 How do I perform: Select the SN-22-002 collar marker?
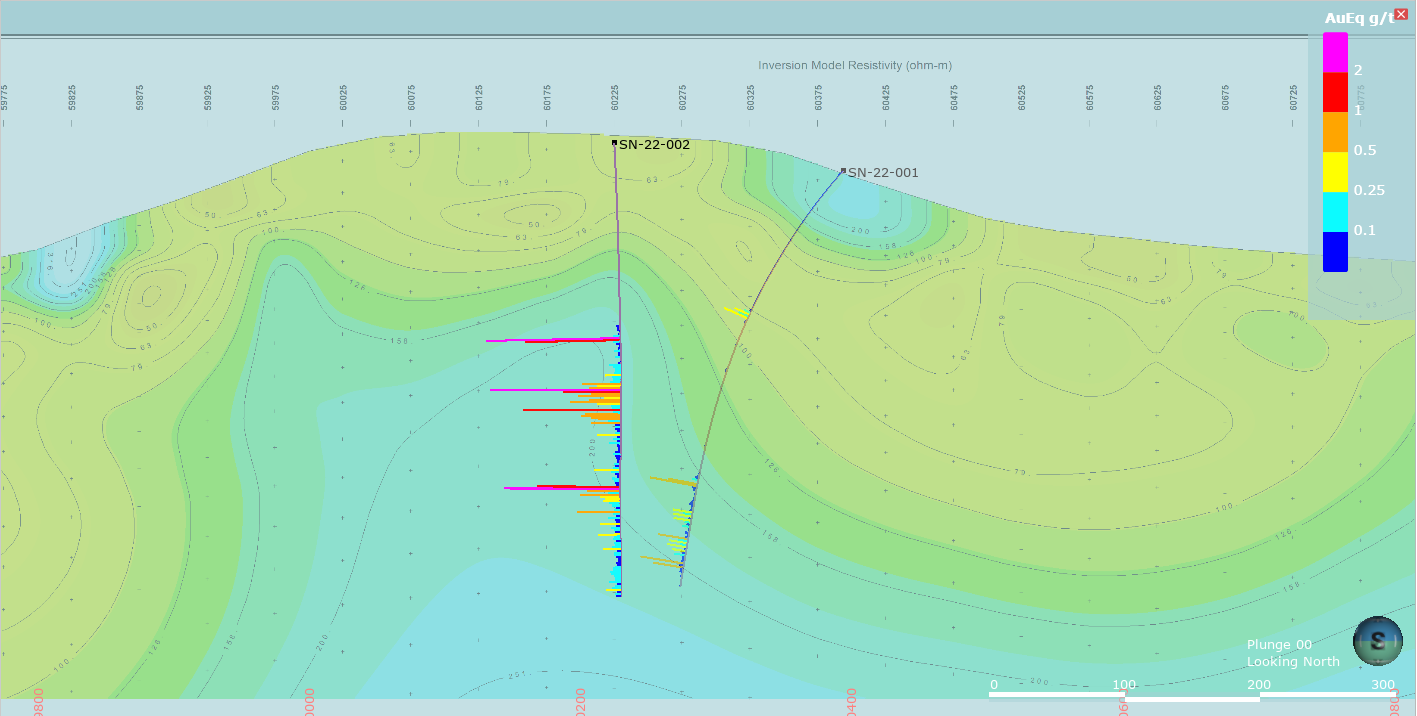pyautogui.click(x=615, y=143)
